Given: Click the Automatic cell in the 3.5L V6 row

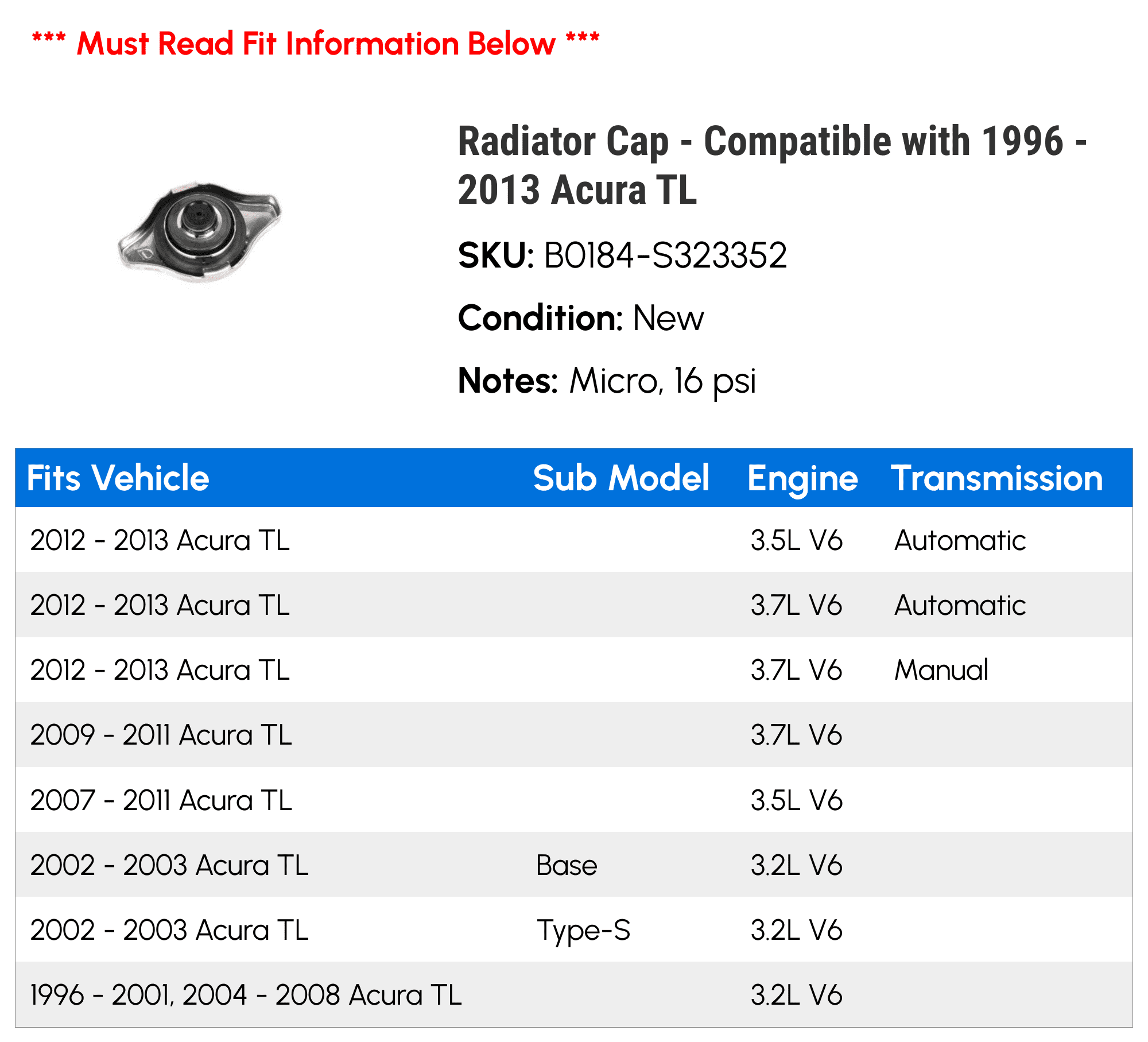Looking at the screenshot, I should (960, 540).
